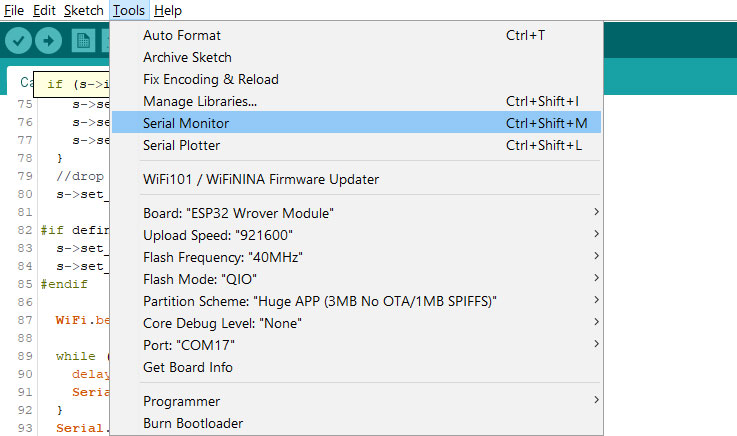Click the //drop comment on line 79
This screenshot has height=436, width=737.
[x=80, y=176]
